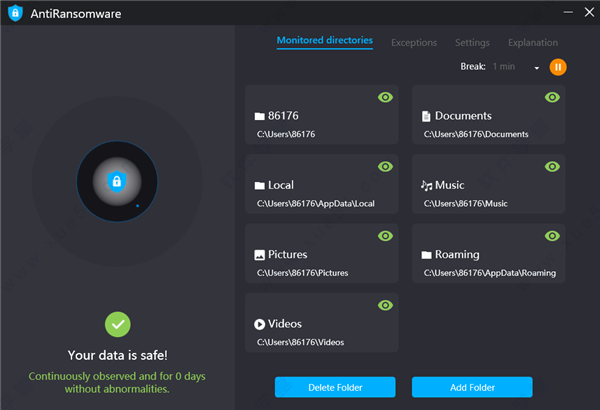600x410 pixels.
Task: Click the folder icon beside Local
Action: 259,186
